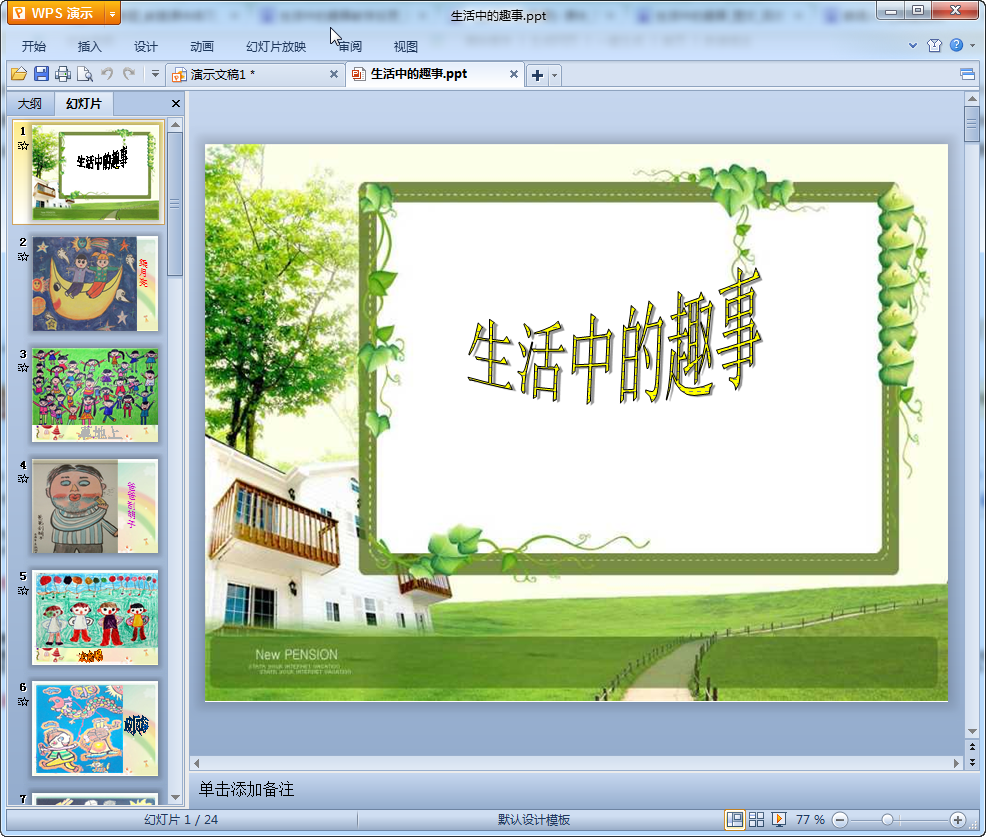Collapse the ribbon with the chevron icon
This screenshot has height=837, width=986.
point(913,45)
